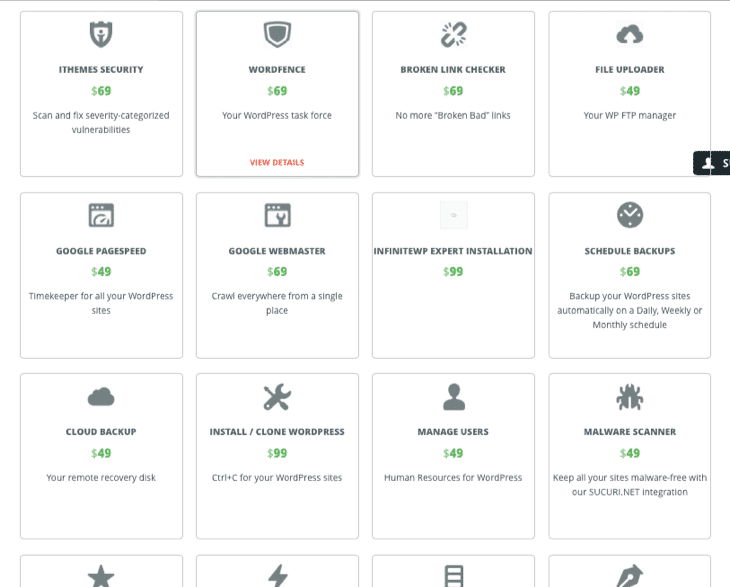The image size is (730, 587).
Task: Click the Google Webmaster wrench window icon
Action: (277, 215)
